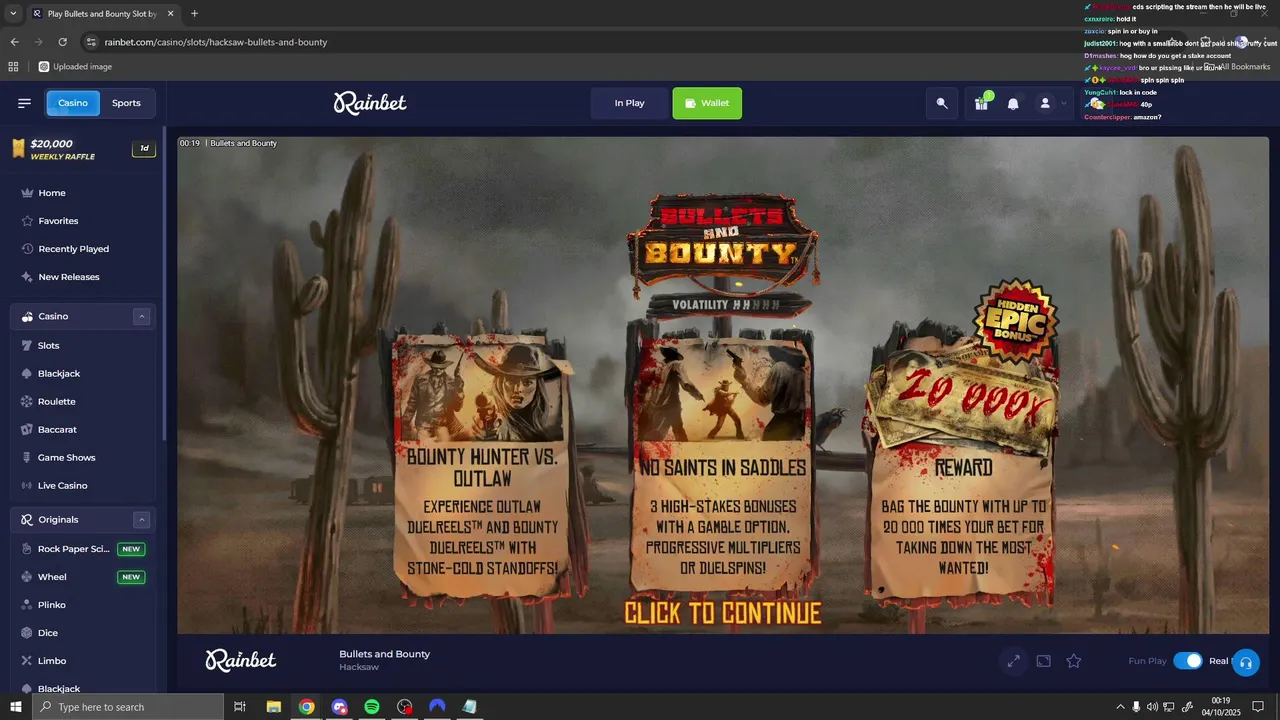Click the browser Back arrow
Viewport: 1280px width, 720px height.
click(14, 42)
